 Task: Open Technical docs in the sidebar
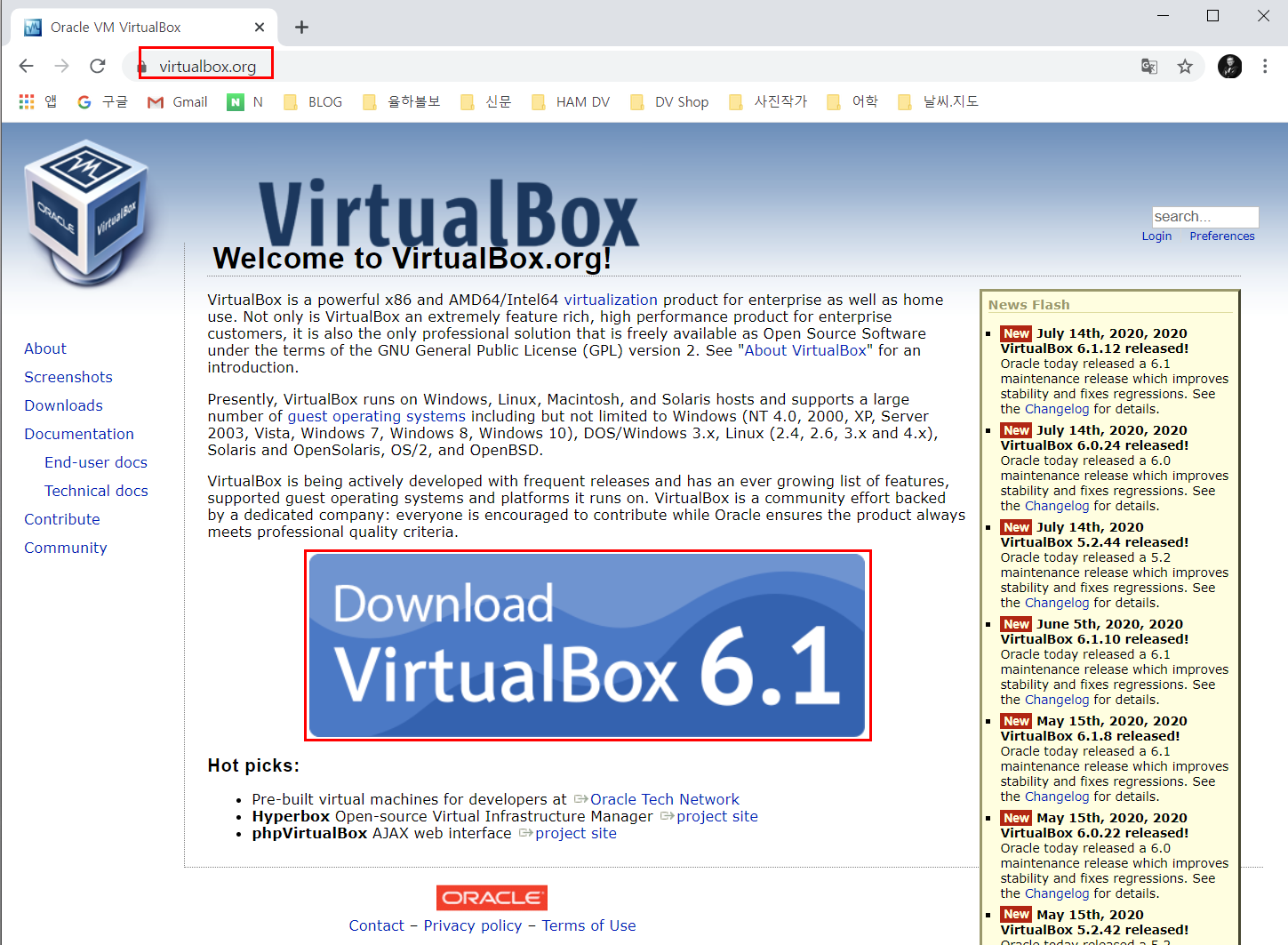click(96, 491)
